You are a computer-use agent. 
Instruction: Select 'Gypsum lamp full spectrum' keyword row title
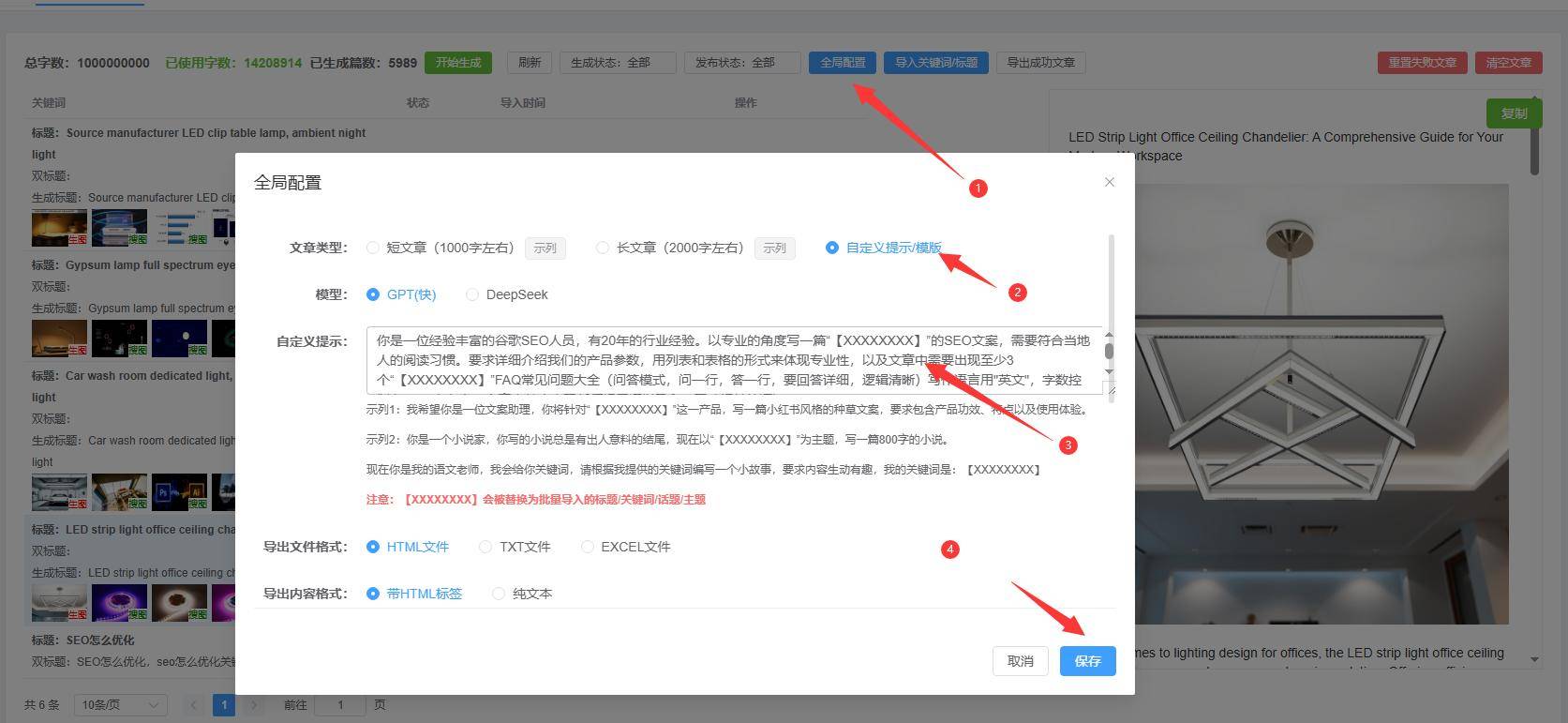tap(133, 265)
